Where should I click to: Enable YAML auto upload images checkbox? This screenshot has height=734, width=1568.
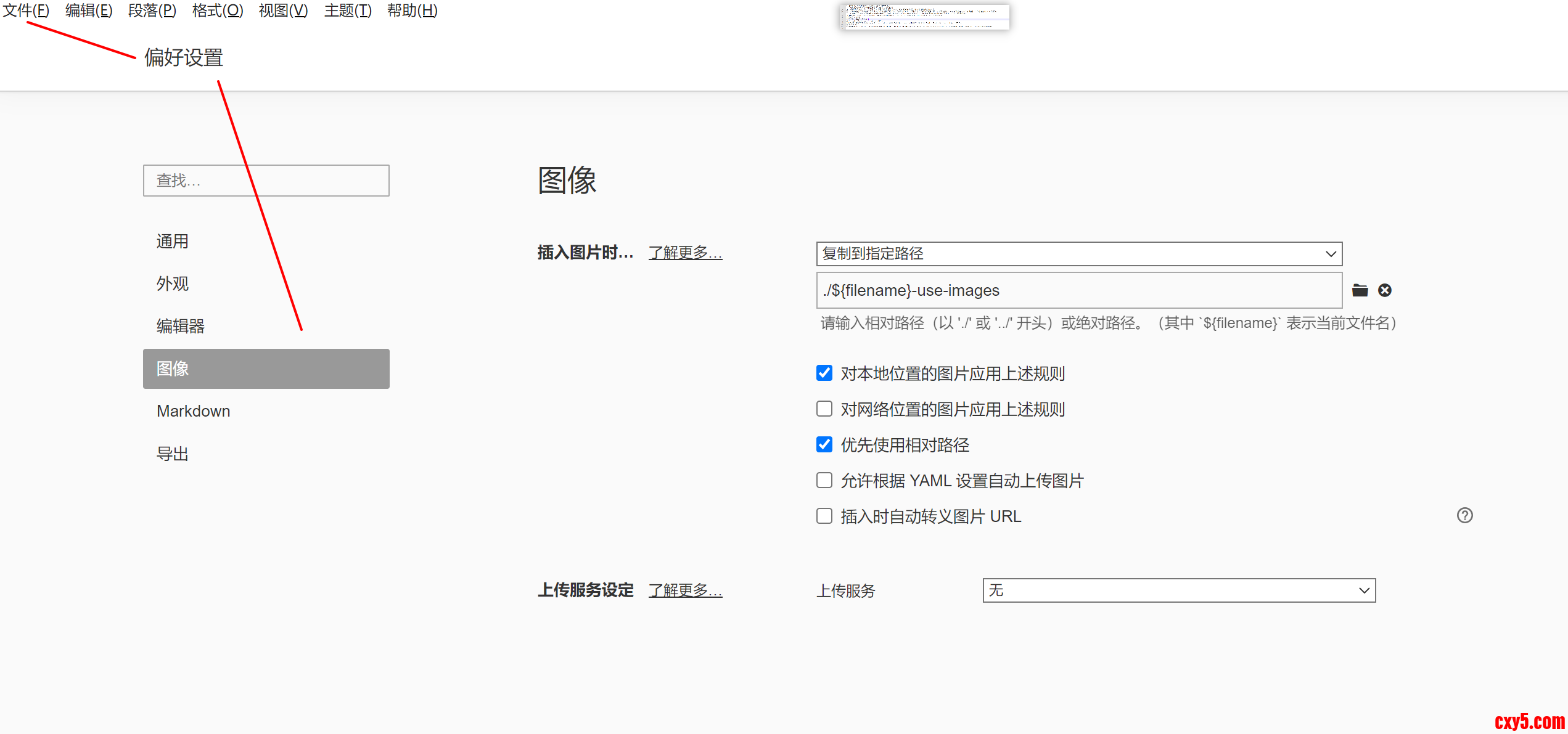coord(824,480)
